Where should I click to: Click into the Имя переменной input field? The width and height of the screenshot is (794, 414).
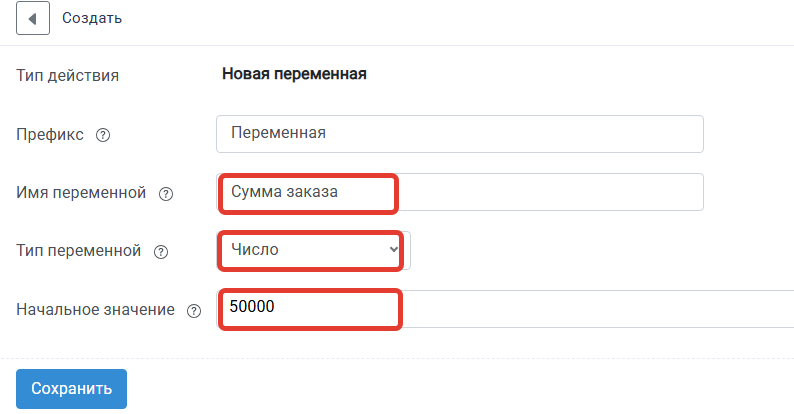460,192
